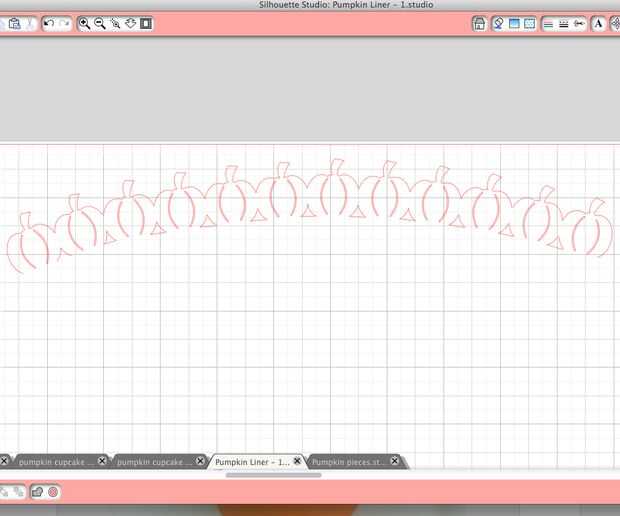Image resolution: width=620 pixels, height=516 pixels.
Task: Select the rightmost pumpkin outline on canvas
Action: click(589, 228)
